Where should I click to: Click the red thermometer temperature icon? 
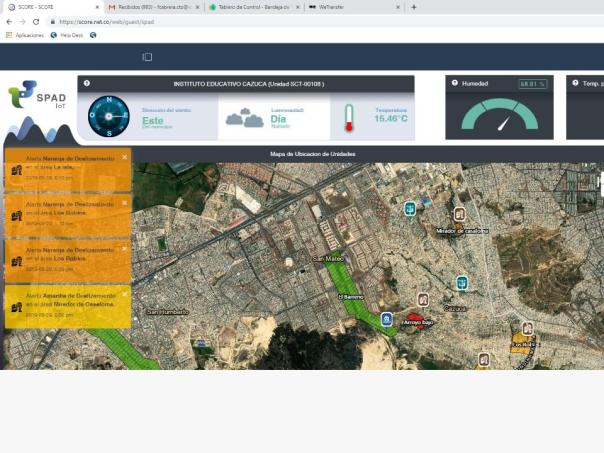tap(349, 117)
